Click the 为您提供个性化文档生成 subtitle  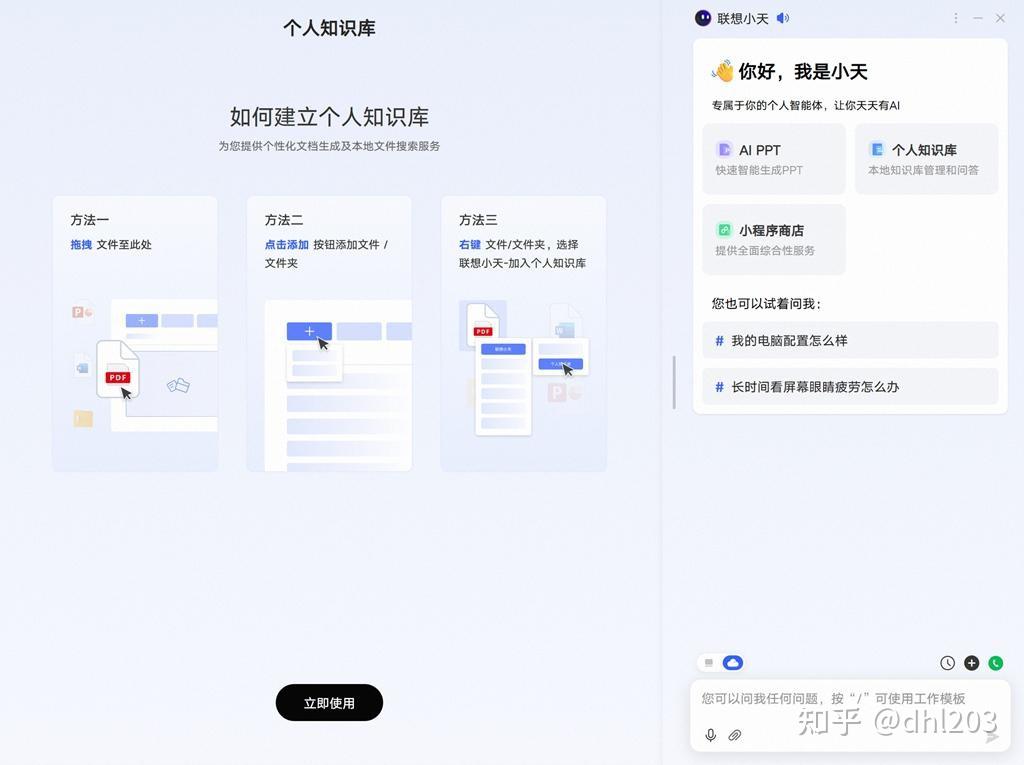(x=329, y=146)
